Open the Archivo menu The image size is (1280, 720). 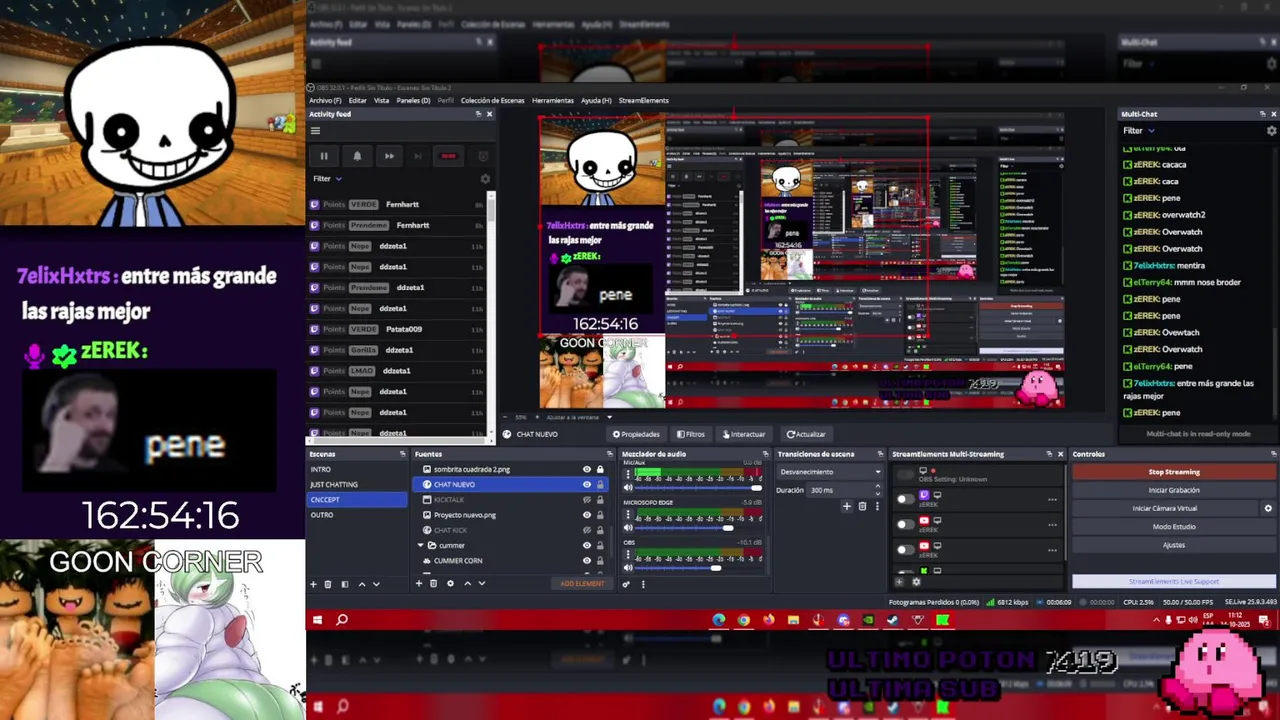click(x=325, y=100)
